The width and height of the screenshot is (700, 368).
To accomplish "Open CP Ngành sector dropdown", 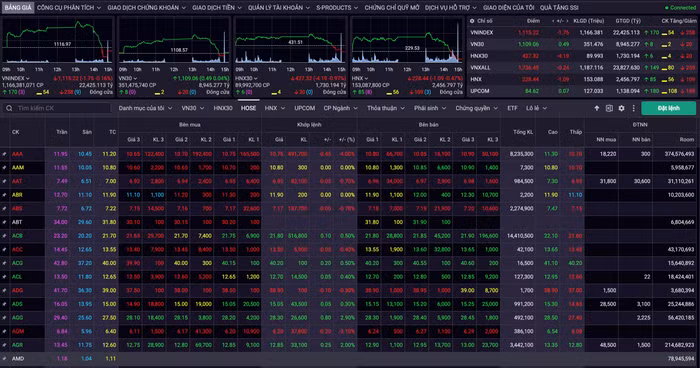I will point(340,108).
